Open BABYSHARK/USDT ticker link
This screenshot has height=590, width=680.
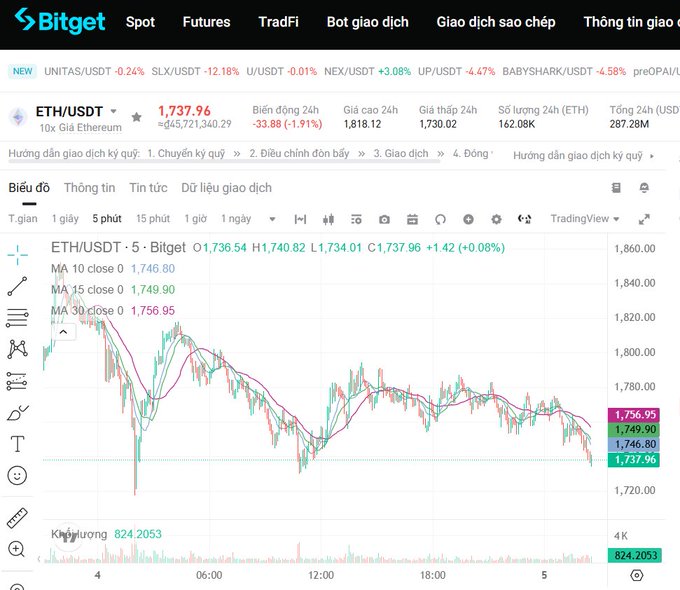[x=564, y=72]
